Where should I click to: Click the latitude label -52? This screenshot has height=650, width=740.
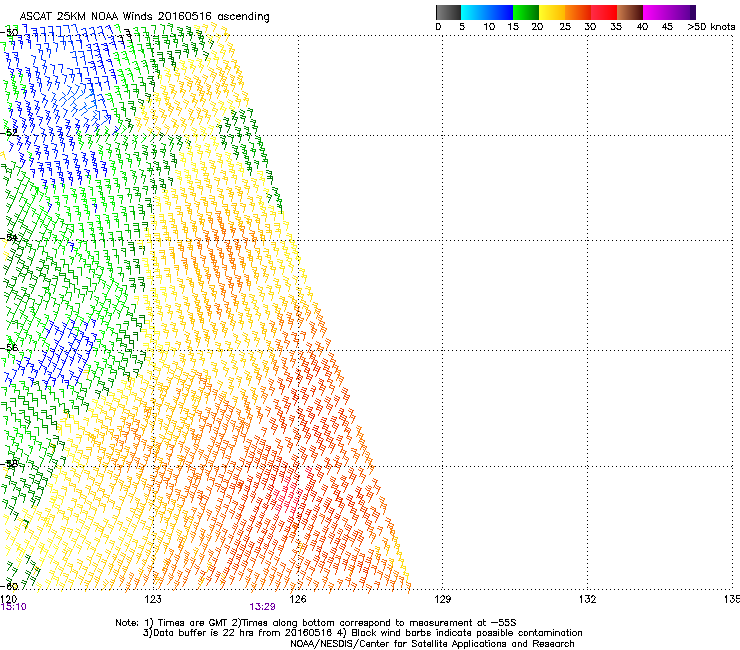(9, 133)
